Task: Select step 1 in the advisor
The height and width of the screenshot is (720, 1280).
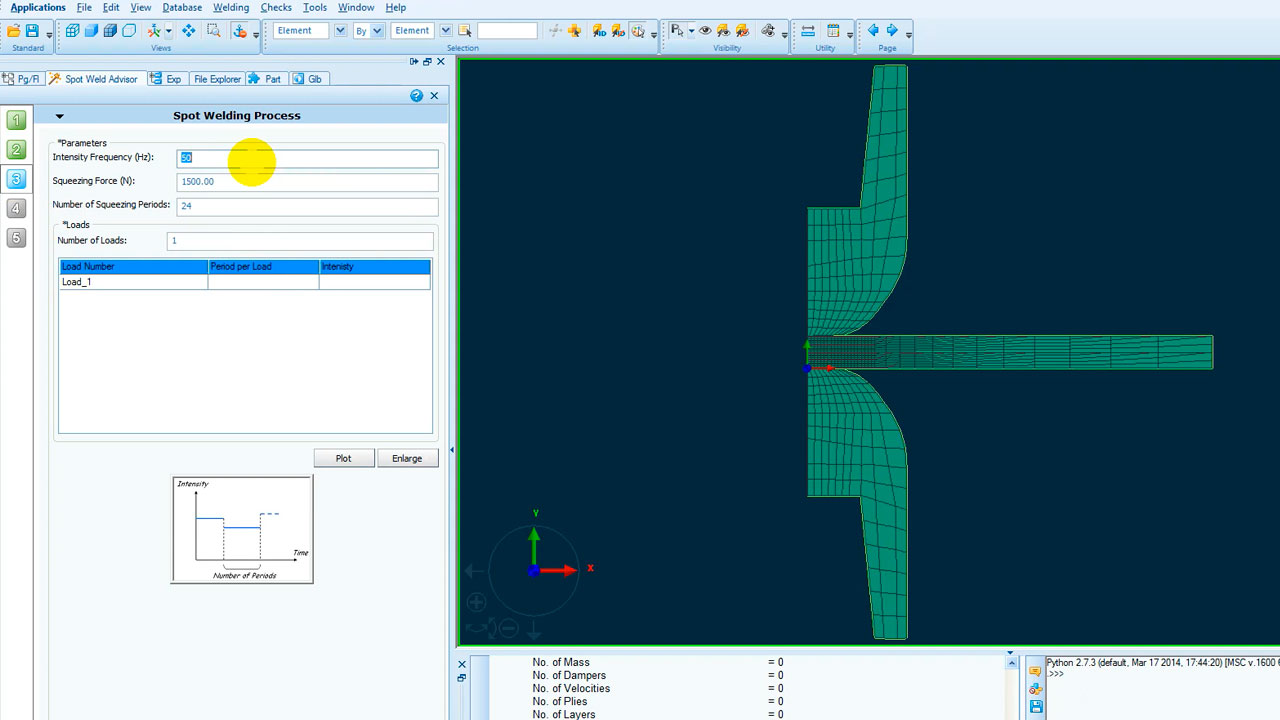Action: click(16, 121)
